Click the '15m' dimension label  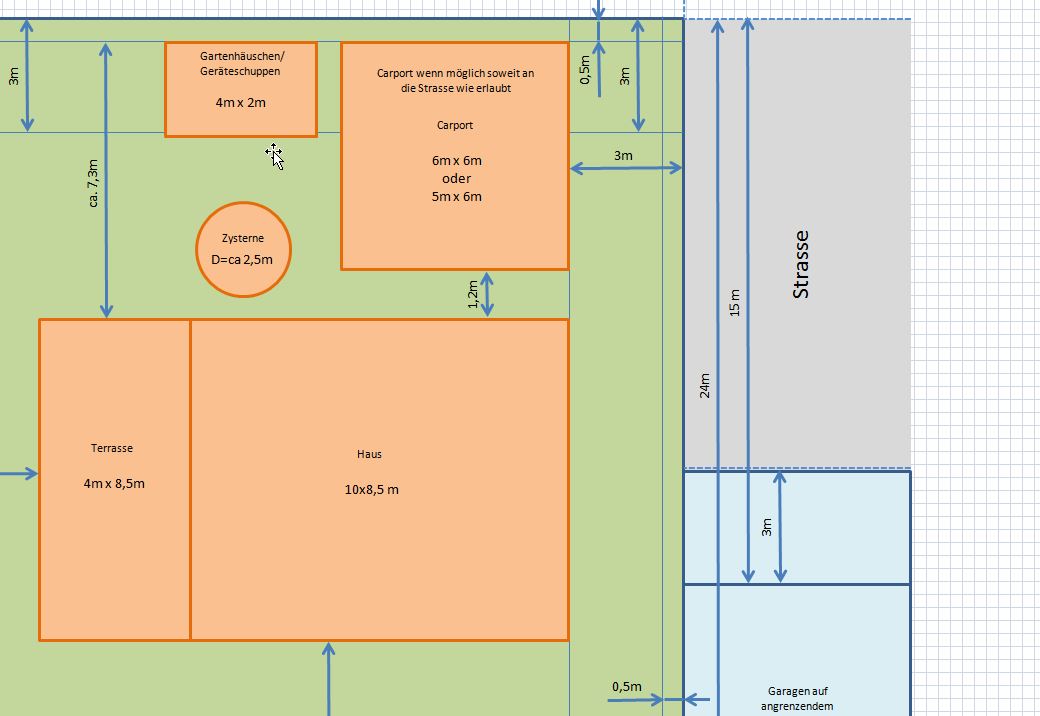(735, 302)
